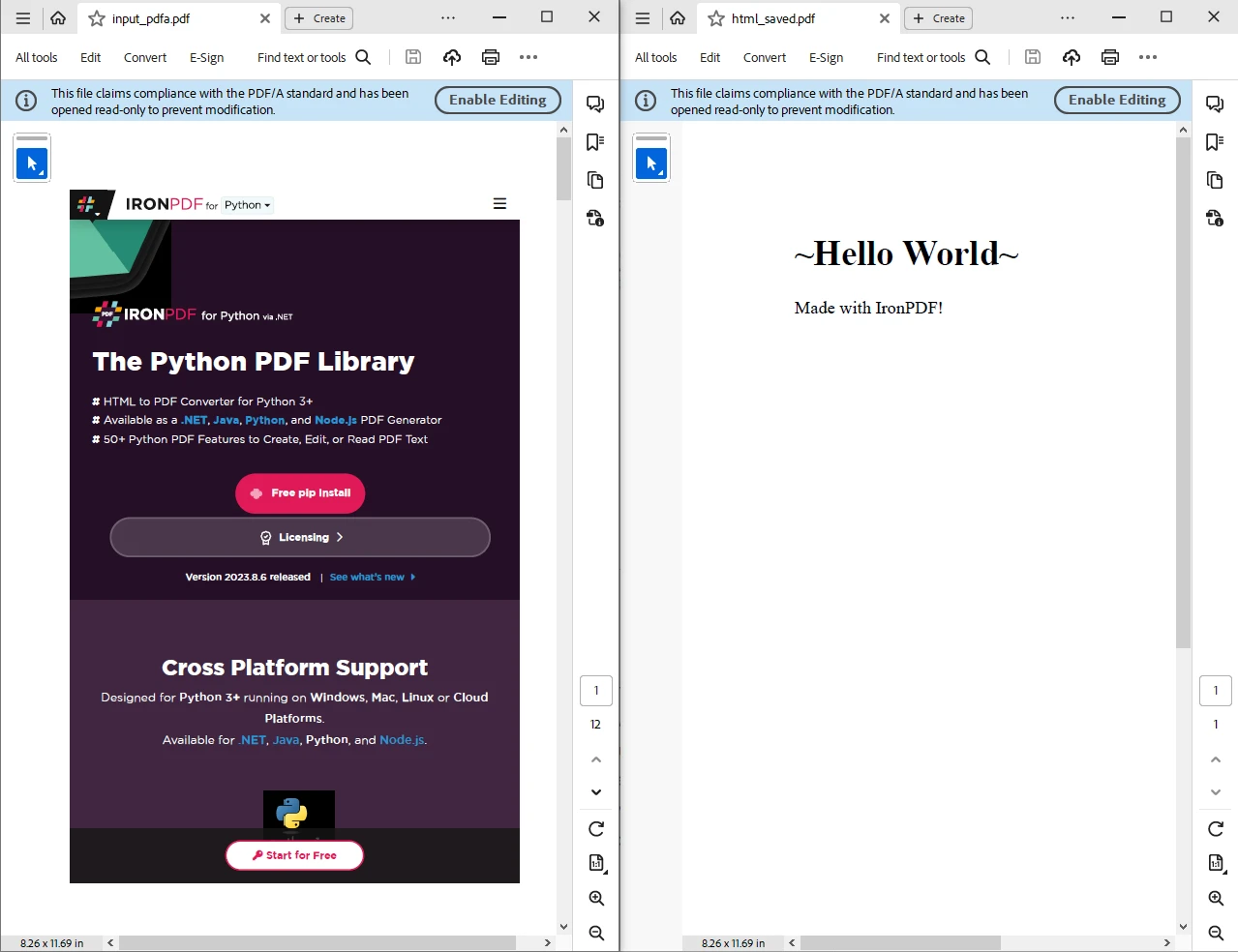Open standards info panel in input_pdfa.pdf window
Viewport: 1238px width, 952px height.
click(x=595, y=218)
